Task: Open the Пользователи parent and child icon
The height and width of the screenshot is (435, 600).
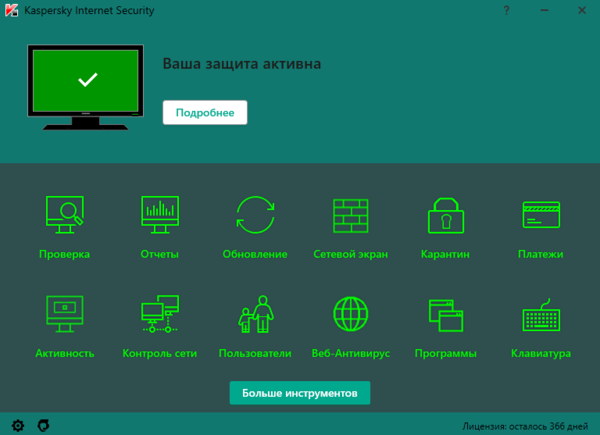Action: point(255,314)
